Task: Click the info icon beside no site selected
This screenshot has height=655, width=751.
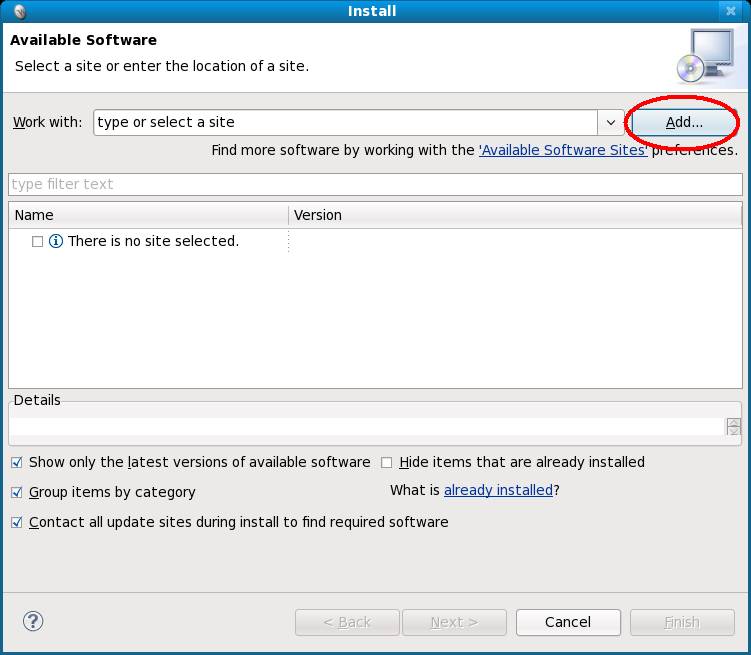Action: [56, 241]
